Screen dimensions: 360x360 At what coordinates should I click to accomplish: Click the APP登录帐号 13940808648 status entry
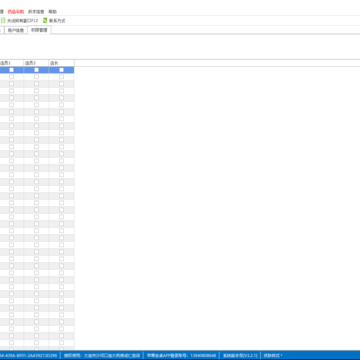182,356
